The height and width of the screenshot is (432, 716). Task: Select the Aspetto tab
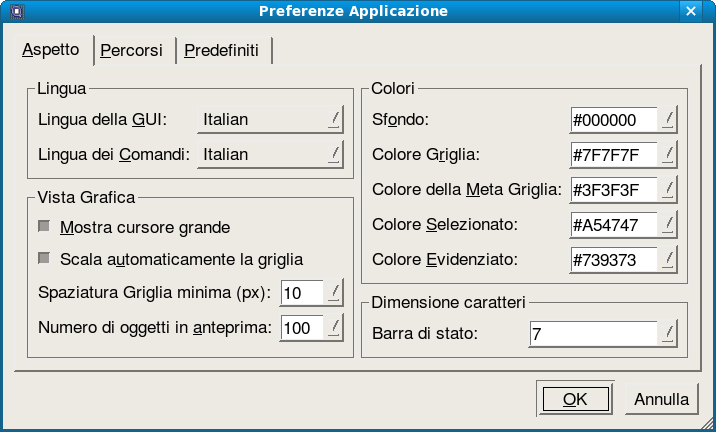[51, 49]
